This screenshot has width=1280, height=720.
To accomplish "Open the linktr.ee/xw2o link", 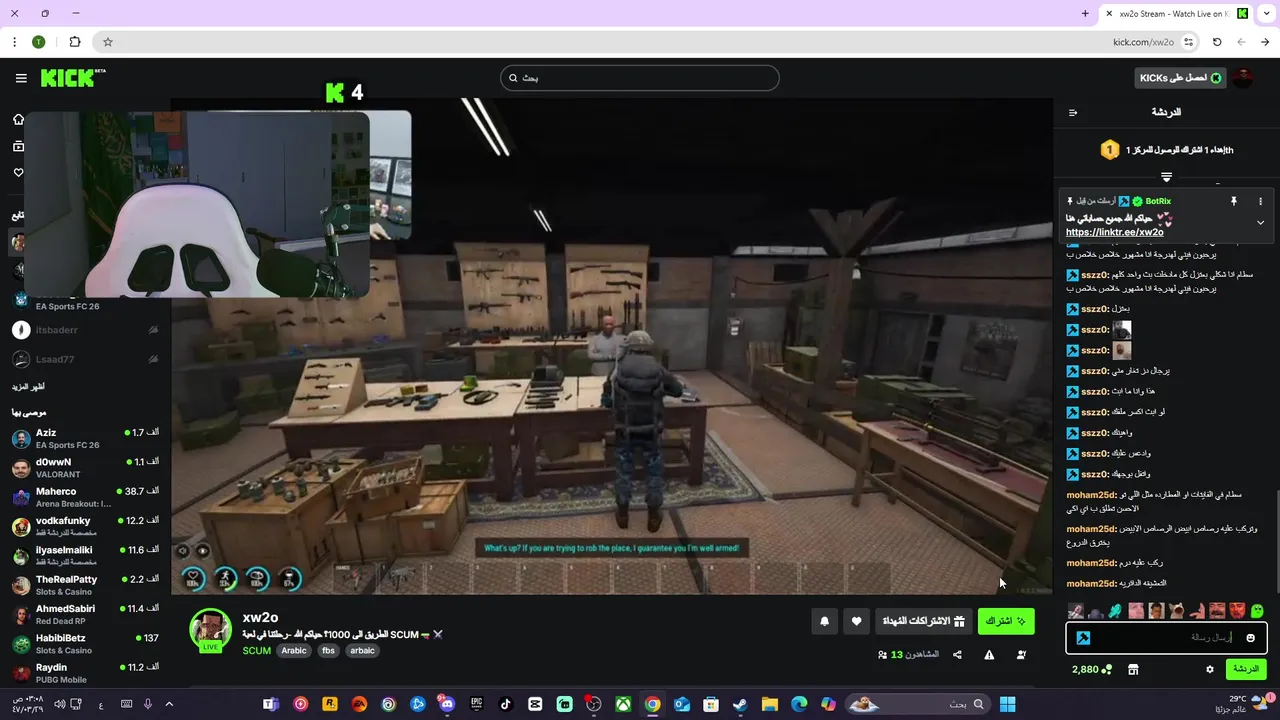I will click(1115, 232).
